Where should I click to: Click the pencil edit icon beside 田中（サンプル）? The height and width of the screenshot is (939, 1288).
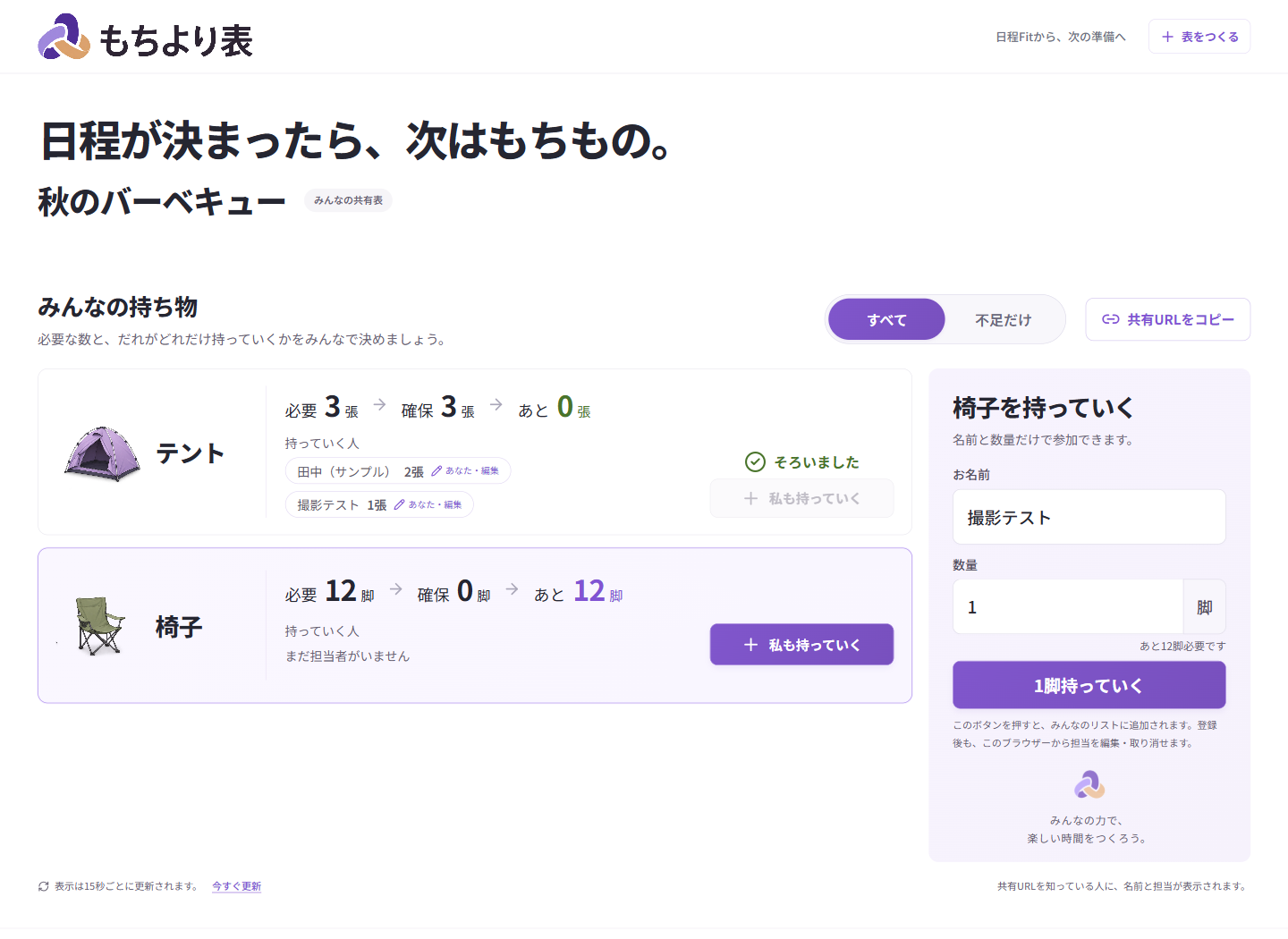(436, 470)
